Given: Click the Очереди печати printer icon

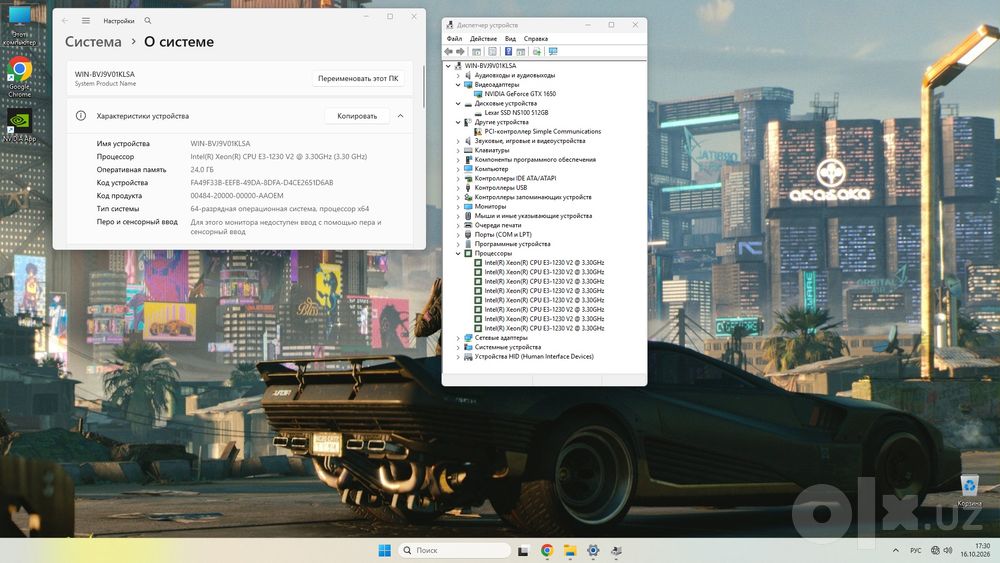Looking at the screenshot, I should (468, 225).
